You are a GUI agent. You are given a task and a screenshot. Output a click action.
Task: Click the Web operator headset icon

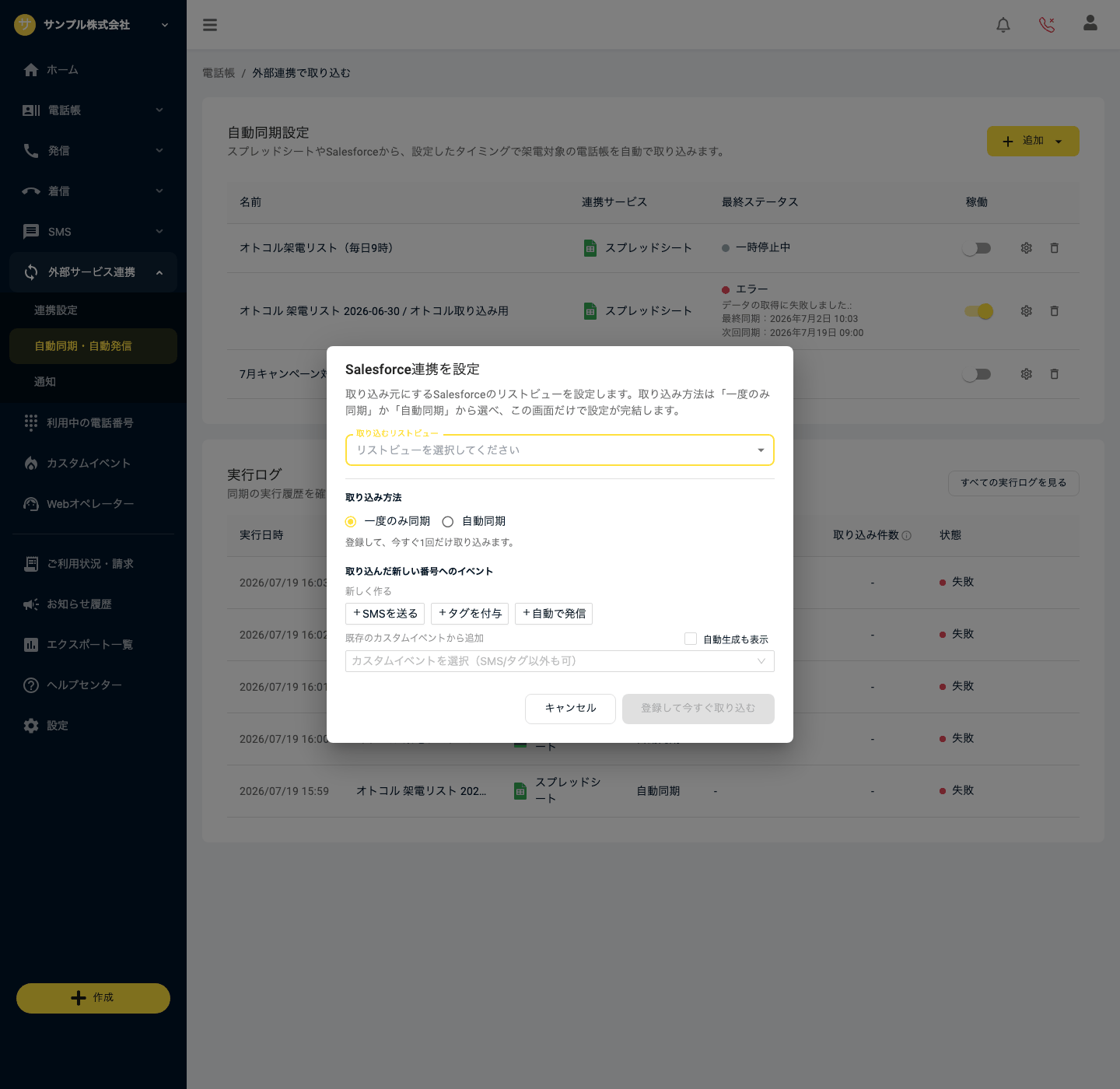(x=31, y=504)
